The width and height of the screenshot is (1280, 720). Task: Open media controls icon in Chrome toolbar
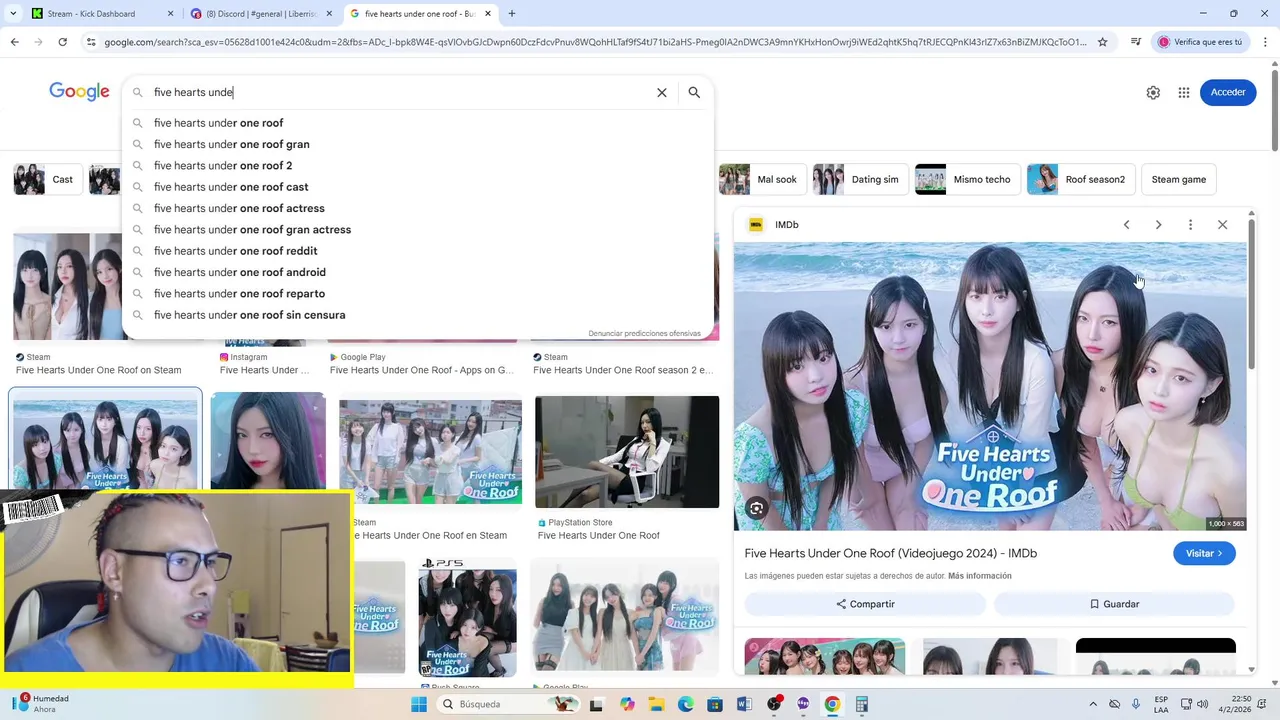(1136, 42)
